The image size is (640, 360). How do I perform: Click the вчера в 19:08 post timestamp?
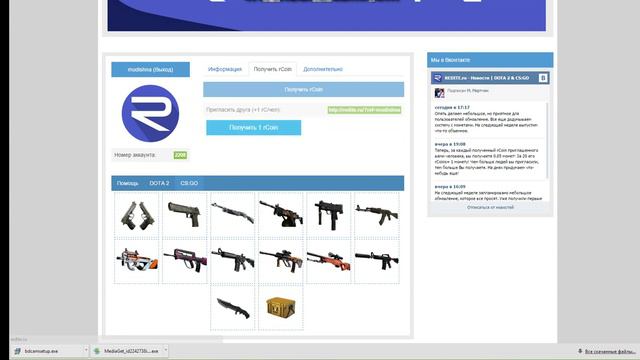449,144
